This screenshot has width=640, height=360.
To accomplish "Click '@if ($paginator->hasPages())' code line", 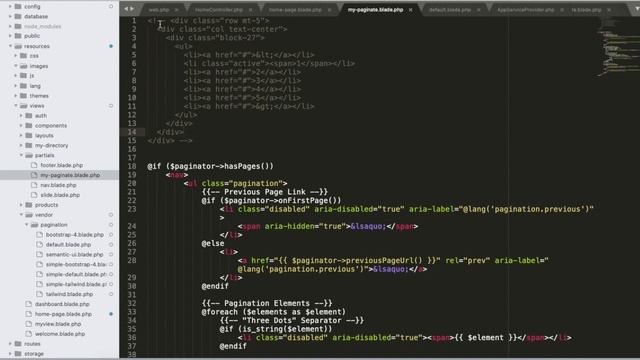I will pyautogui.click(x=210, y=166).
